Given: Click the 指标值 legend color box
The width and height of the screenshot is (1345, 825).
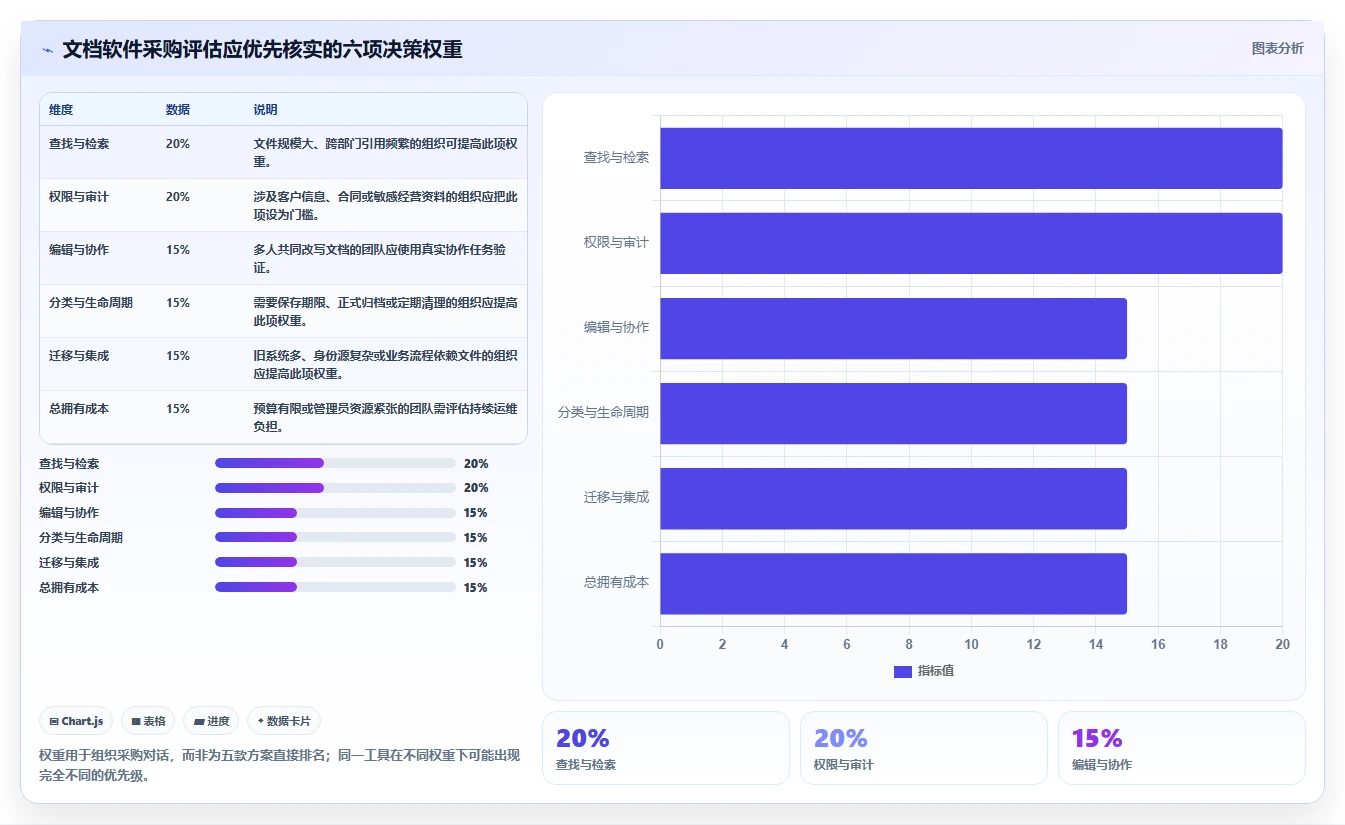Looking at the screenshot, I should point(903,672).
